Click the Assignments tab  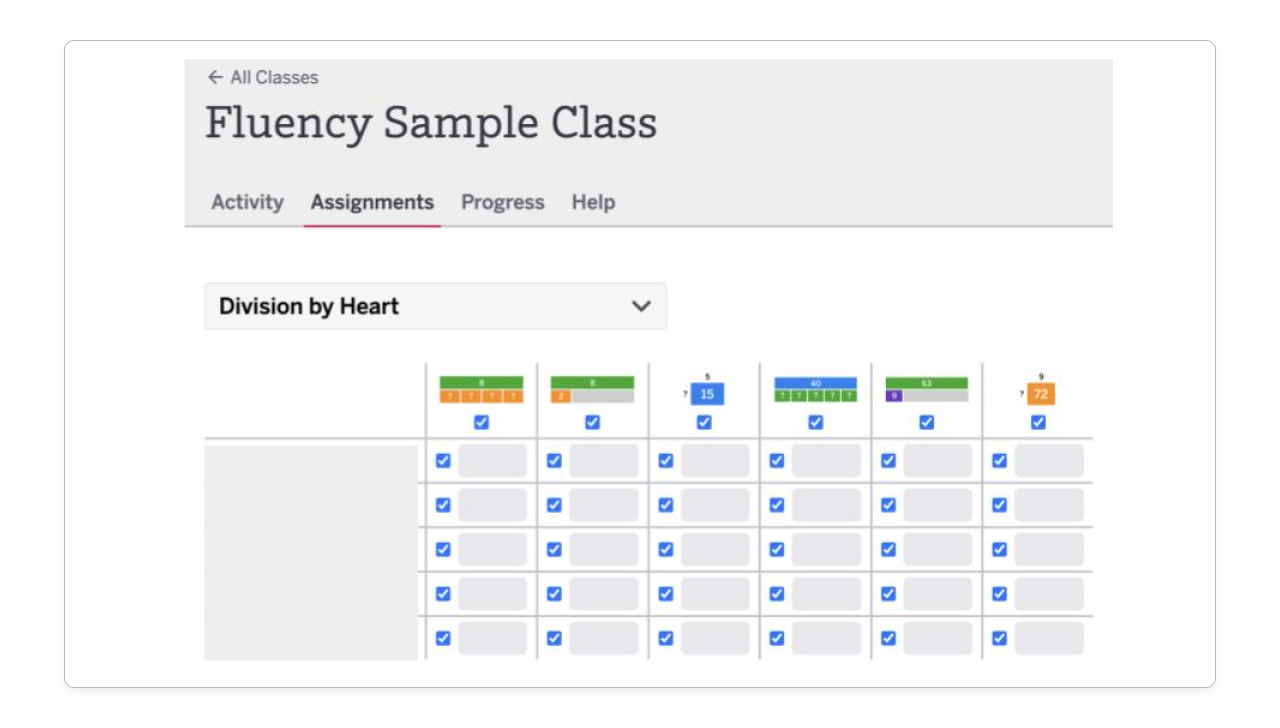(372, 202)
